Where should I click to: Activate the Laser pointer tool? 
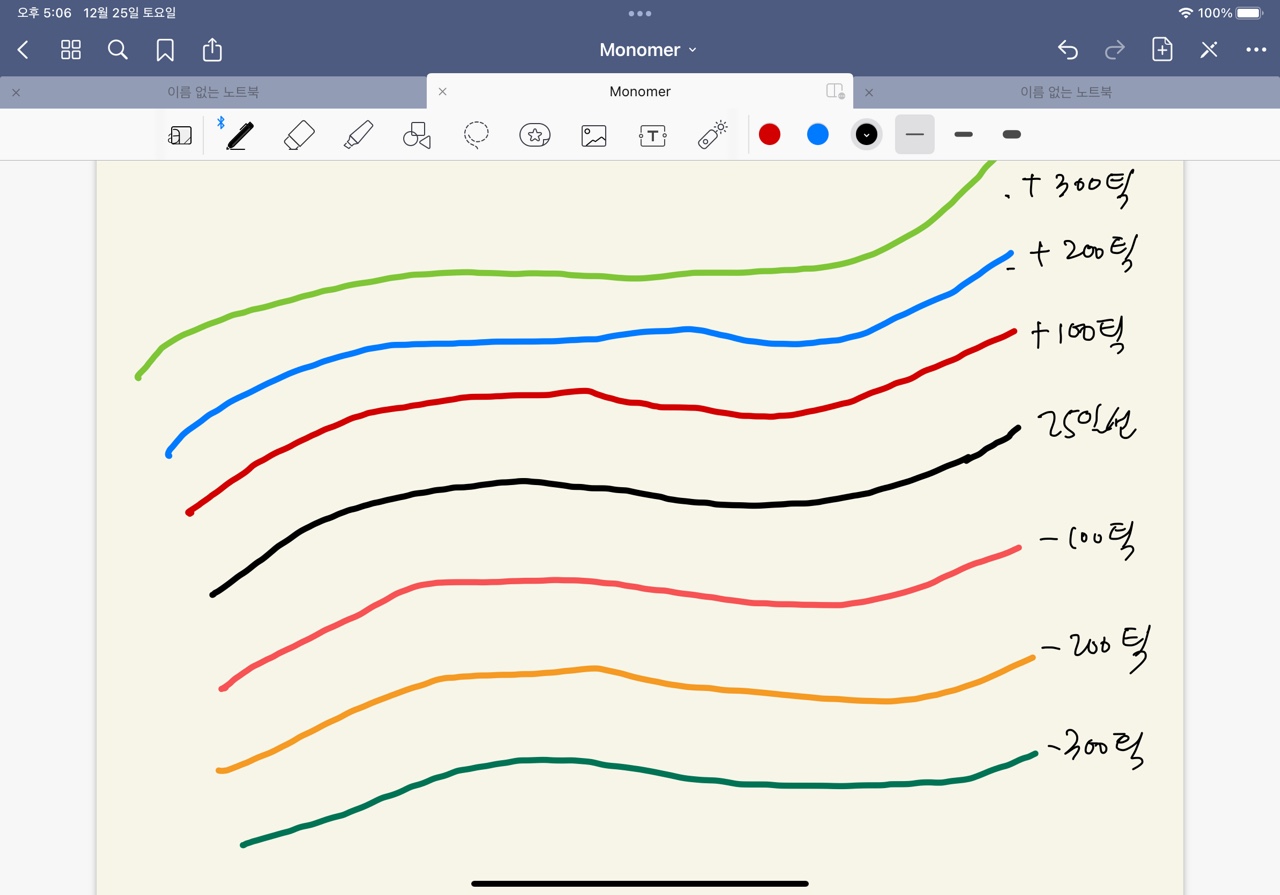click(x=712, y=135)
